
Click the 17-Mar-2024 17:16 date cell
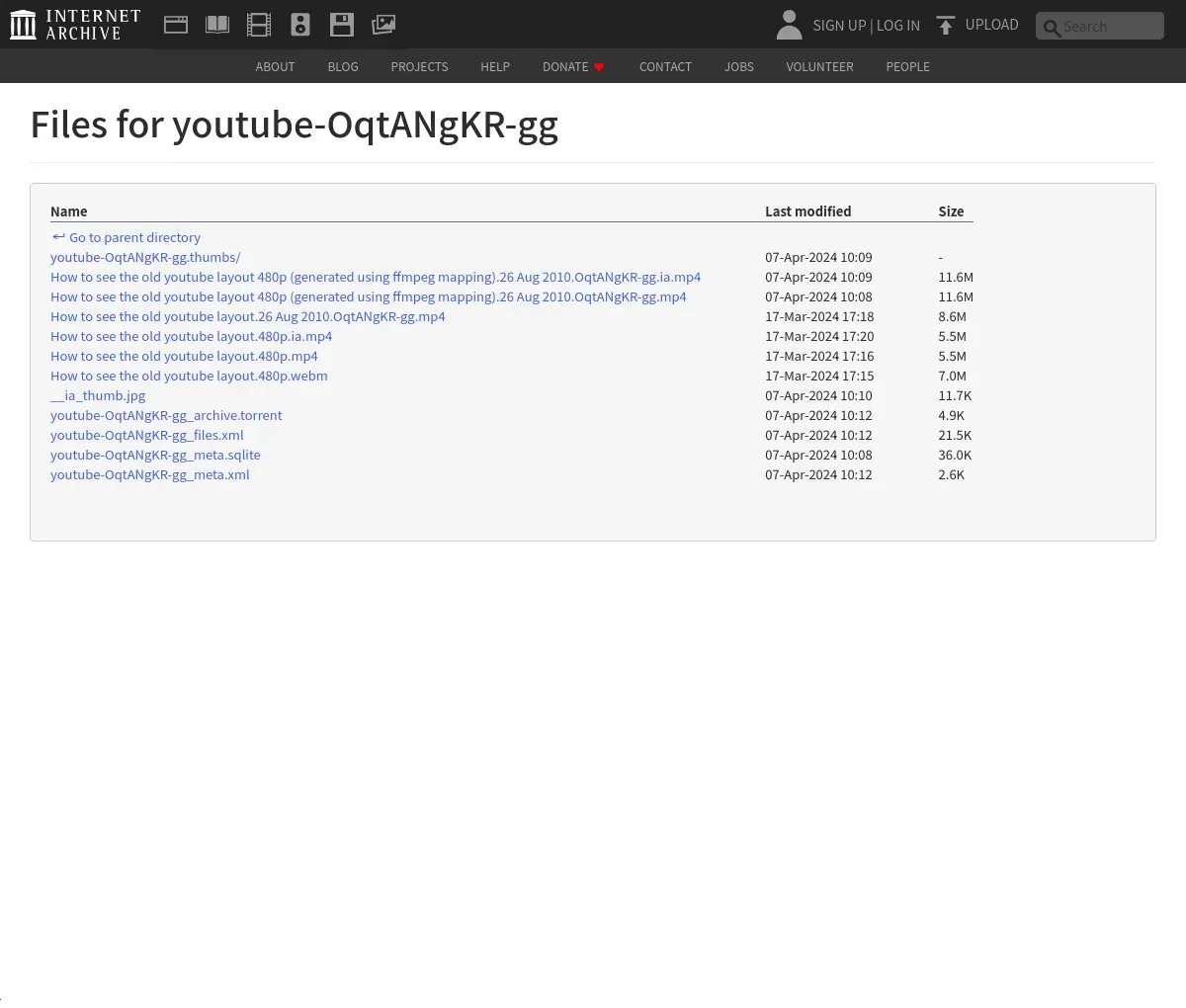coord(819,356)
